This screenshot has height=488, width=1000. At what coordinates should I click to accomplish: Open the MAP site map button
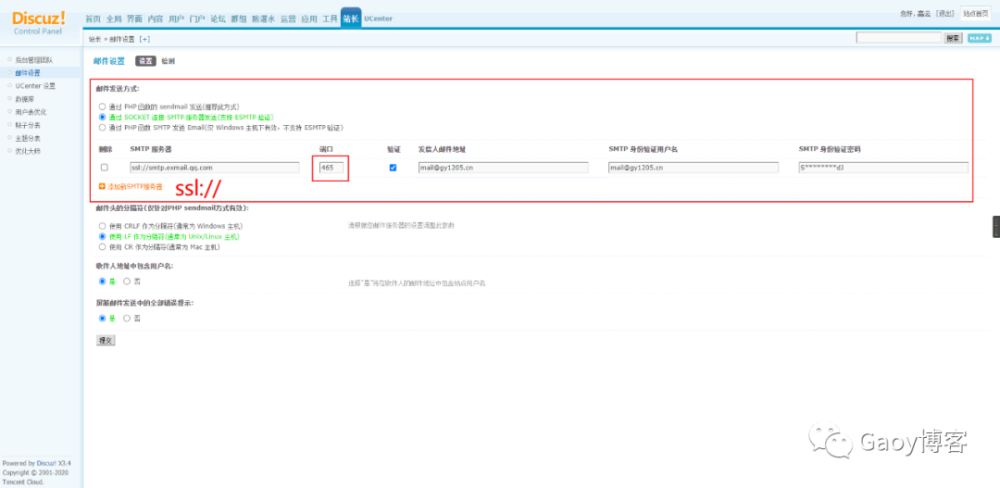(980, 38)
